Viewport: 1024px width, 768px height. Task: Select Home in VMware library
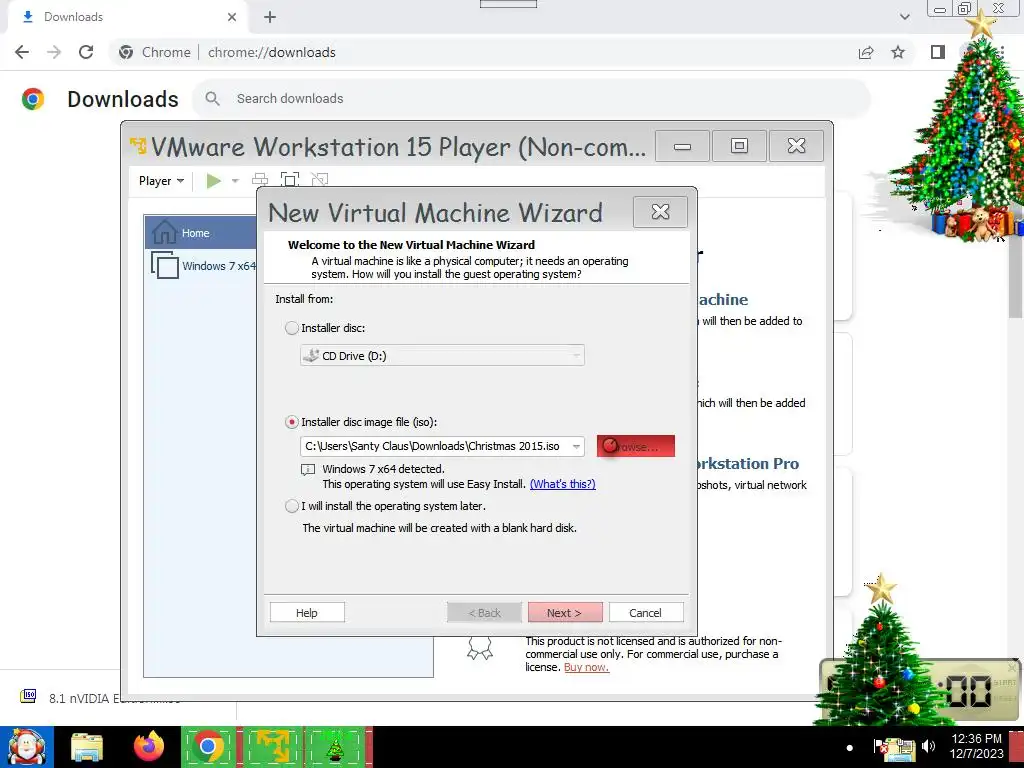[200, 233]
